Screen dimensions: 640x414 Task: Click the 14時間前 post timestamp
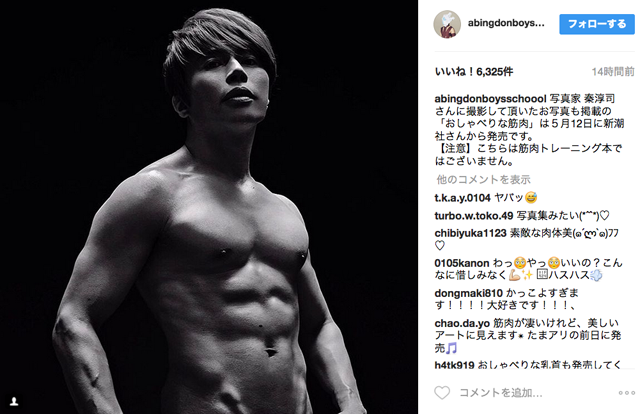613,72
